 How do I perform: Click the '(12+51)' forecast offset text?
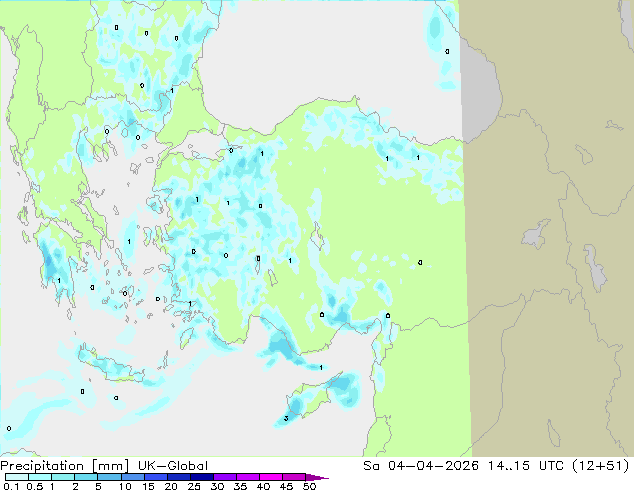click(x=601, y=466)
